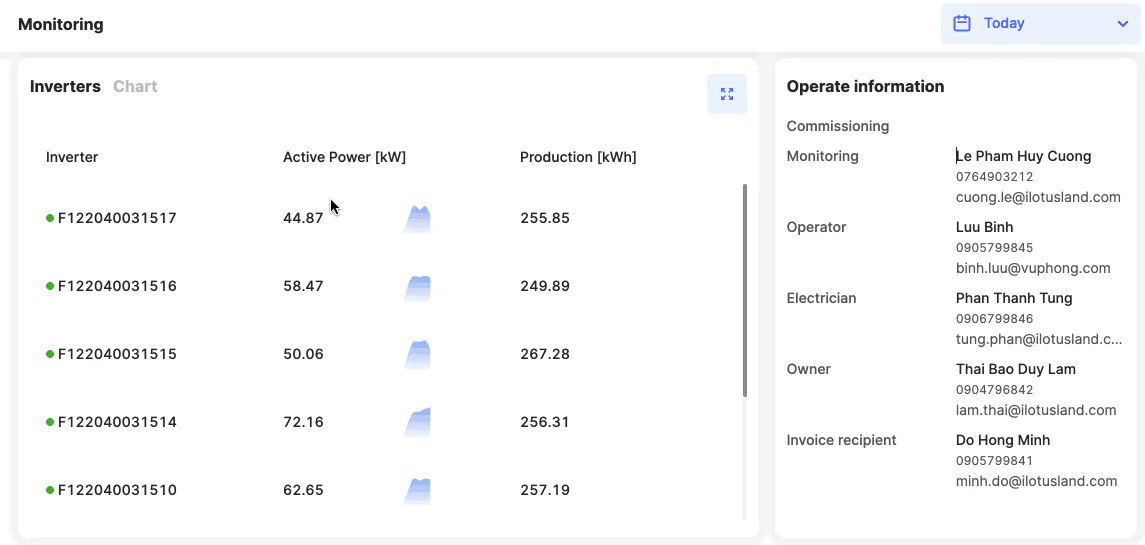Click Owner email lam.thai@ilotusland.com
The height and width of the screenshot is (545, 1145).
point(1036,410)
